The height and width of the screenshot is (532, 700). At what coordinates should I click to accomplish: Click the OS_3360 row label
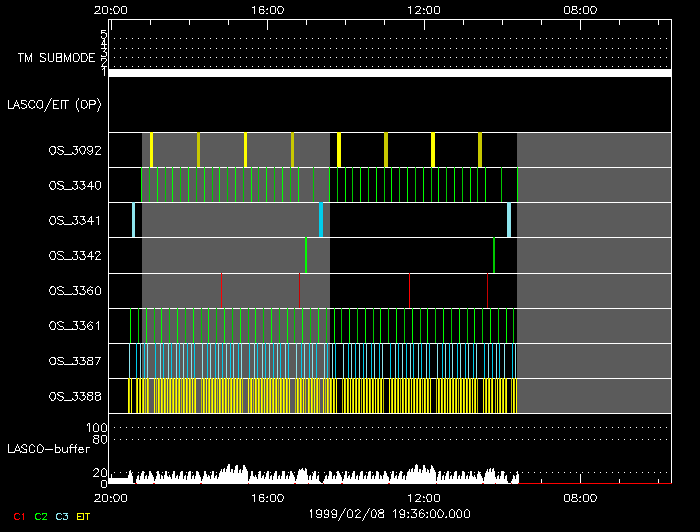[75, 291]
